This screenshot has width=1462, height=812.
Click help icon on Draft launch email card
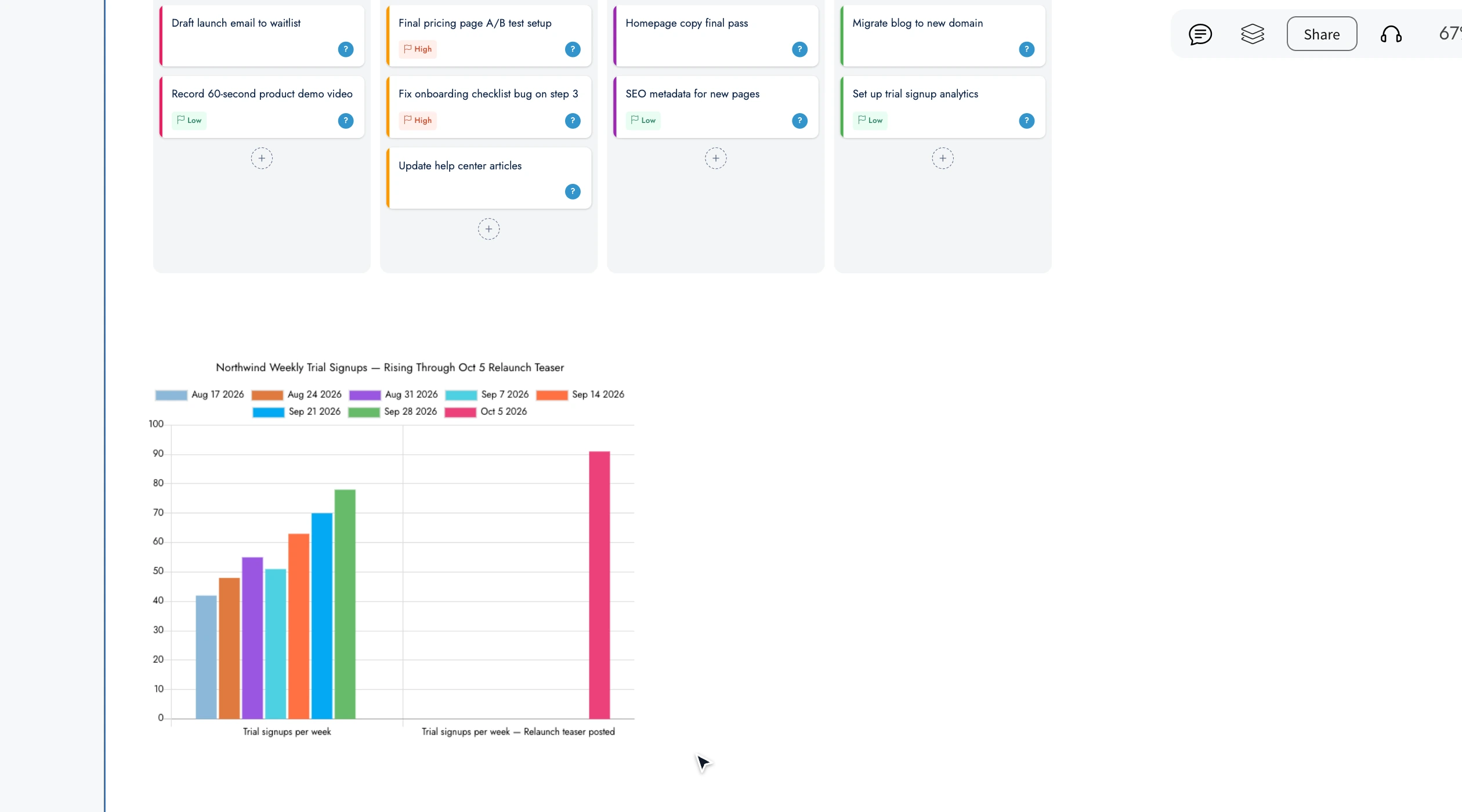coord(346,49)
